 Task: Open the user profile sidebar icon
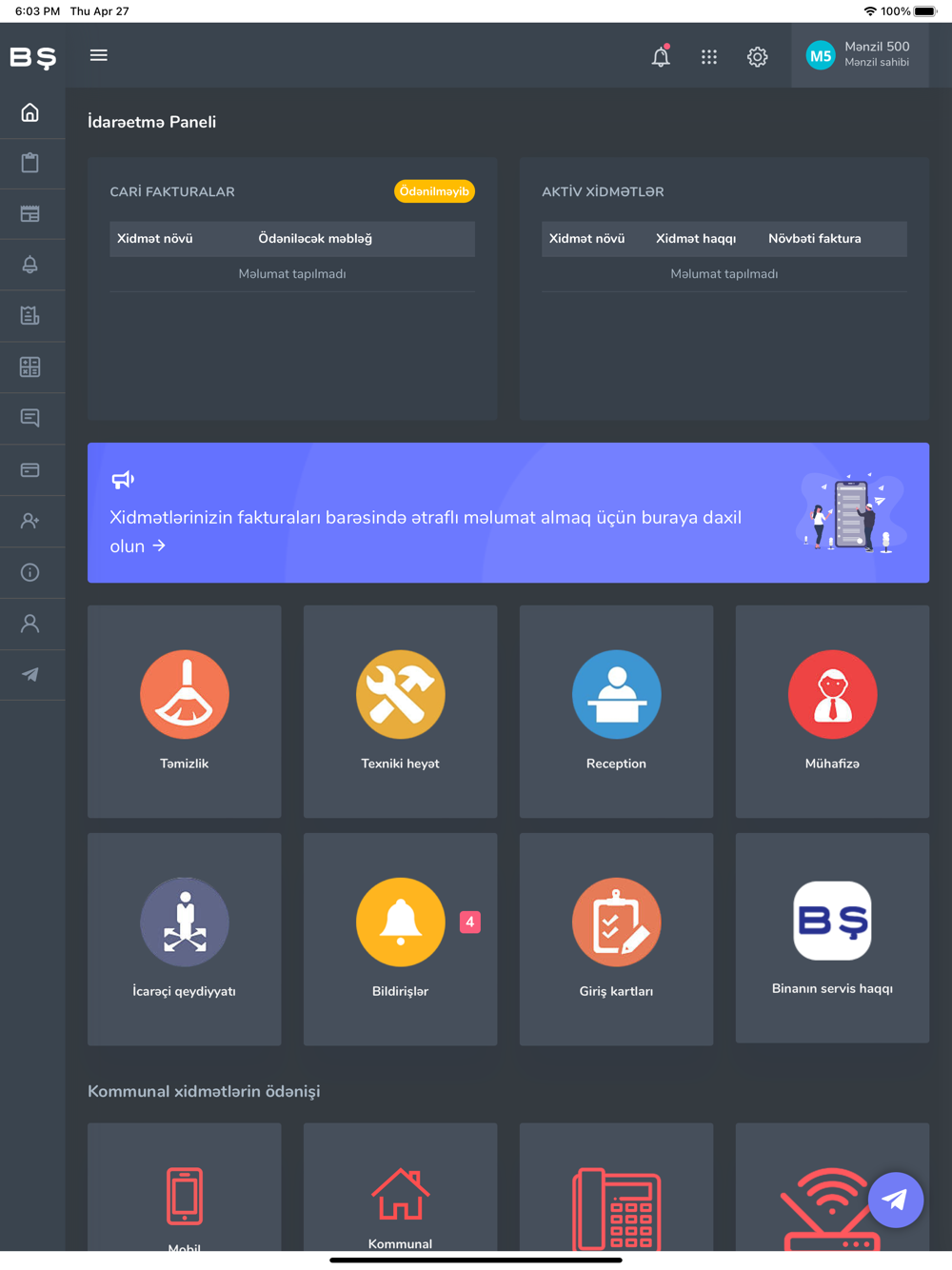tap(30, 624)
